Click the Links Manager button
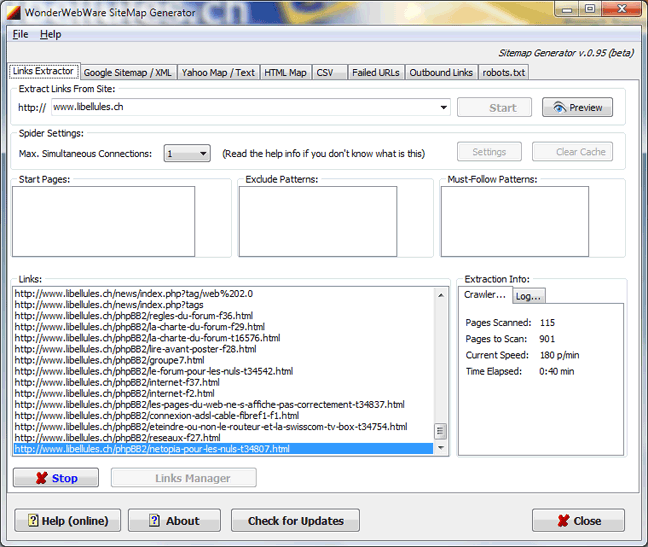648x547 pixels. pyautogui.click(x=183, y=478)
